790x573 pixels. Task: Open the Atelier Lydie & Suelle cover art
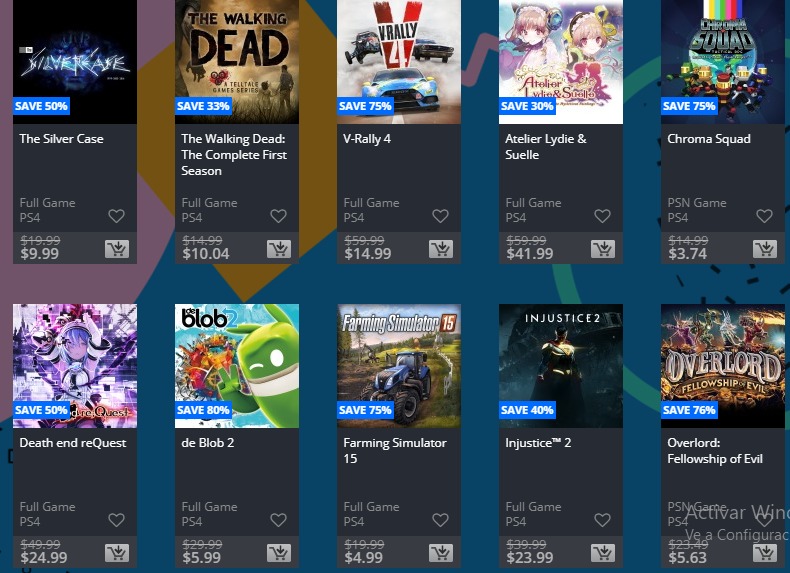click(561, 62)
